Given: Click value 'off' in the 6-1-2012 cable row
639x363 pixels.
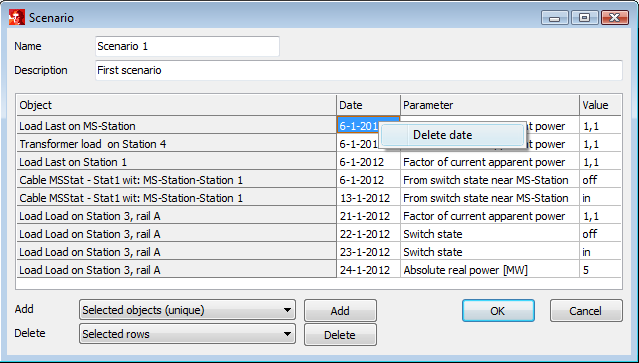Looking at the screenshot, I should (601, 180).
